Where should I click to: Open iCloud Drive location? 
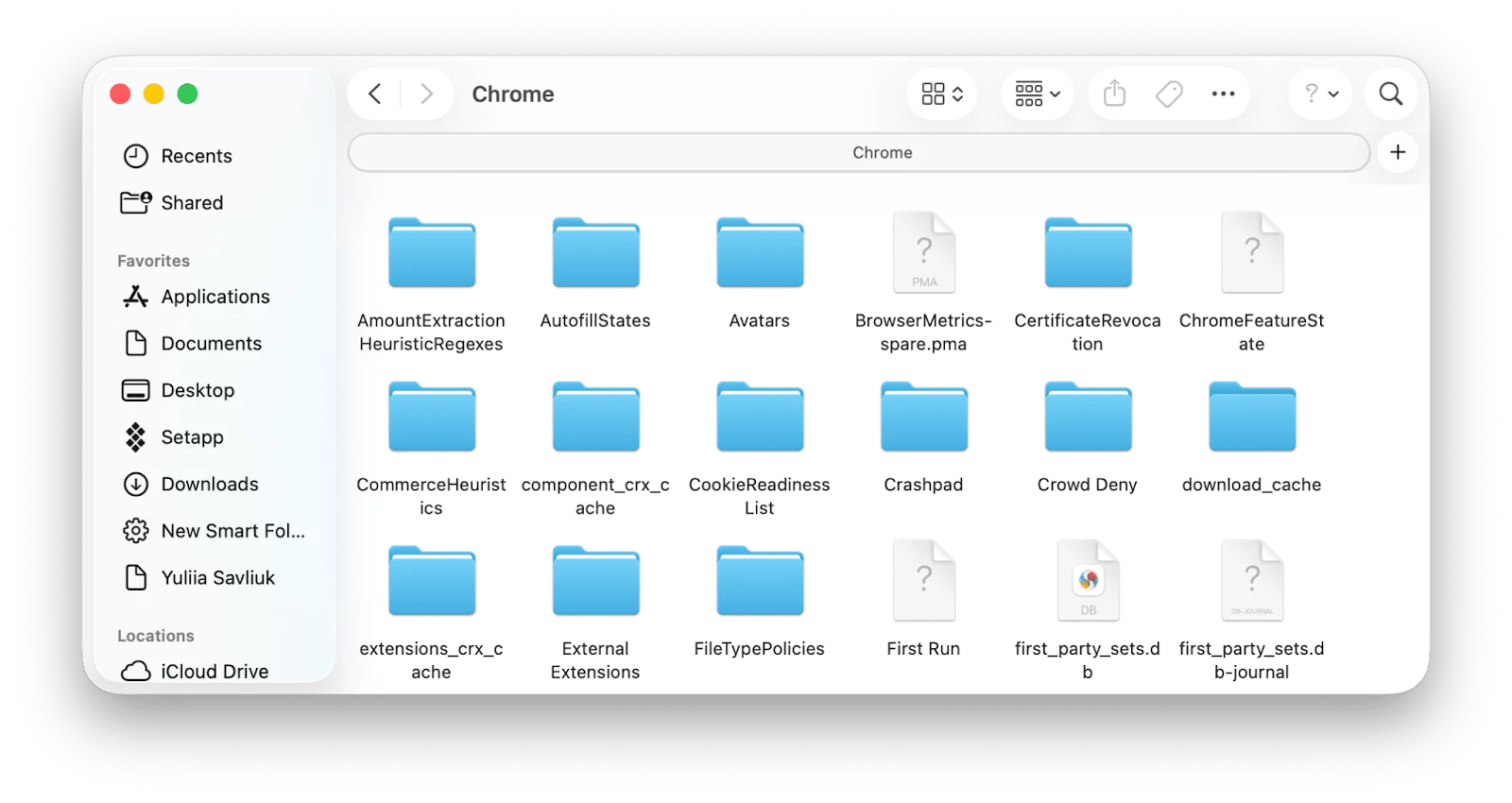214,671
